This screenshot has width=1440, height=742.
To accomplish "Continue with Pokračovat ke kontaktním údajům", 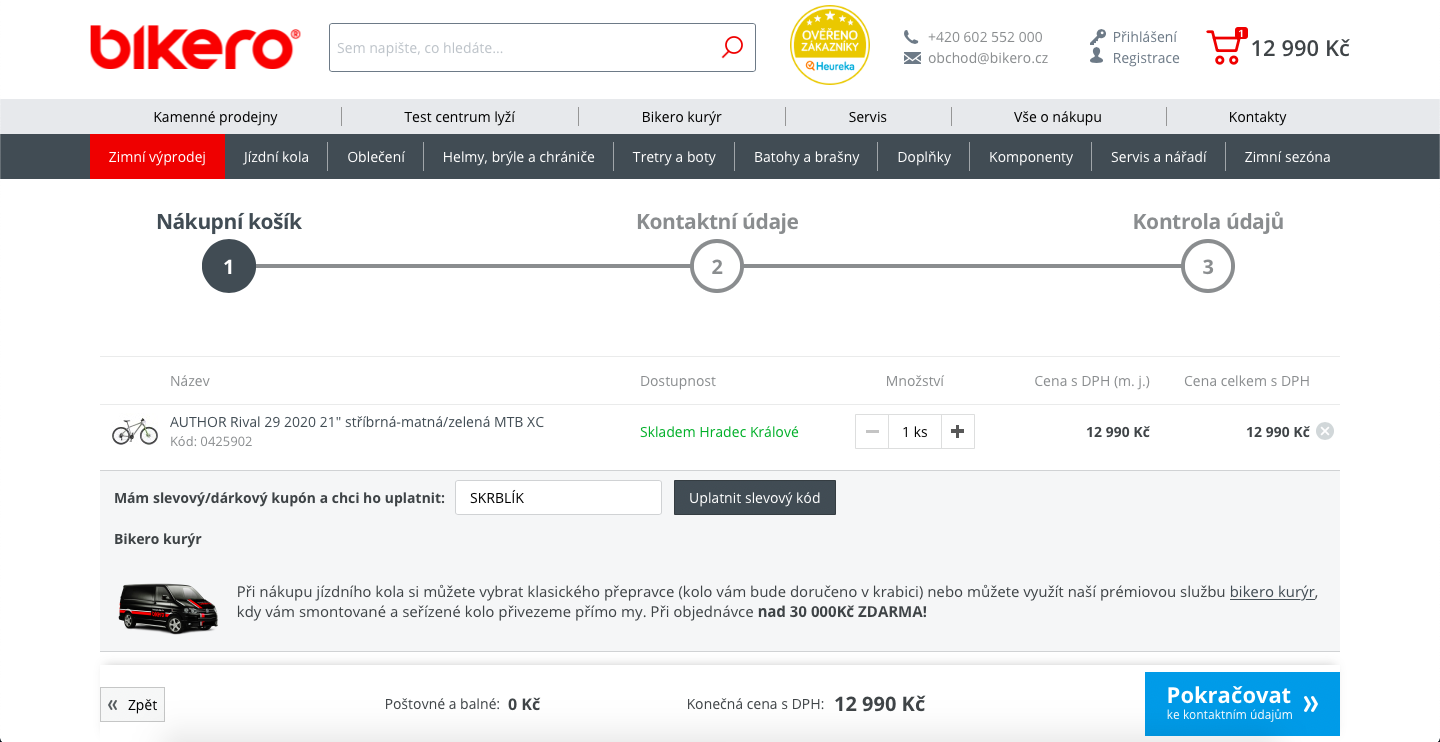I will tap(1242, 704).
